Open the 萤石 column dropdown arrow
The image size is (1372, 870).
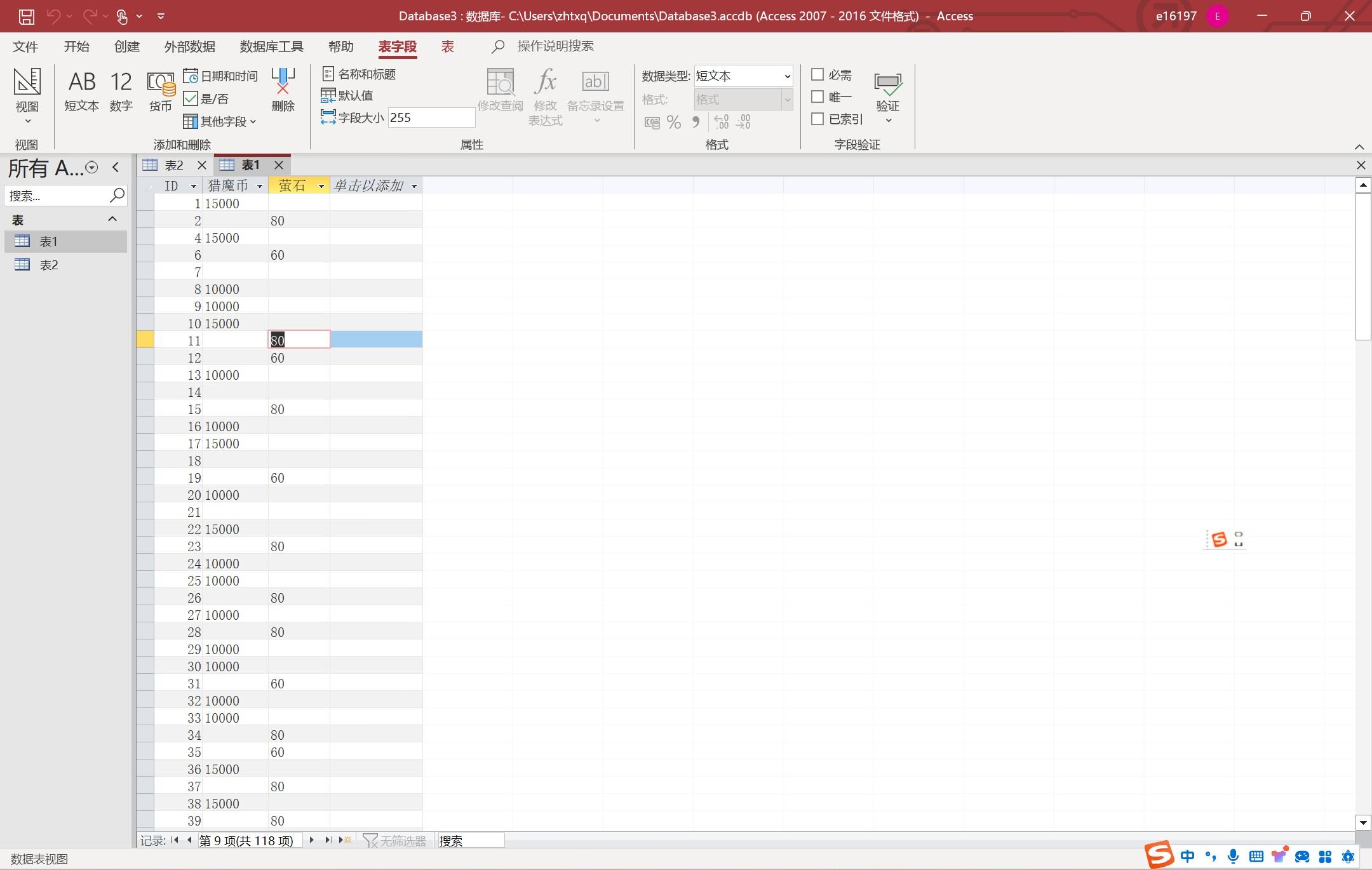coord(321,186)
